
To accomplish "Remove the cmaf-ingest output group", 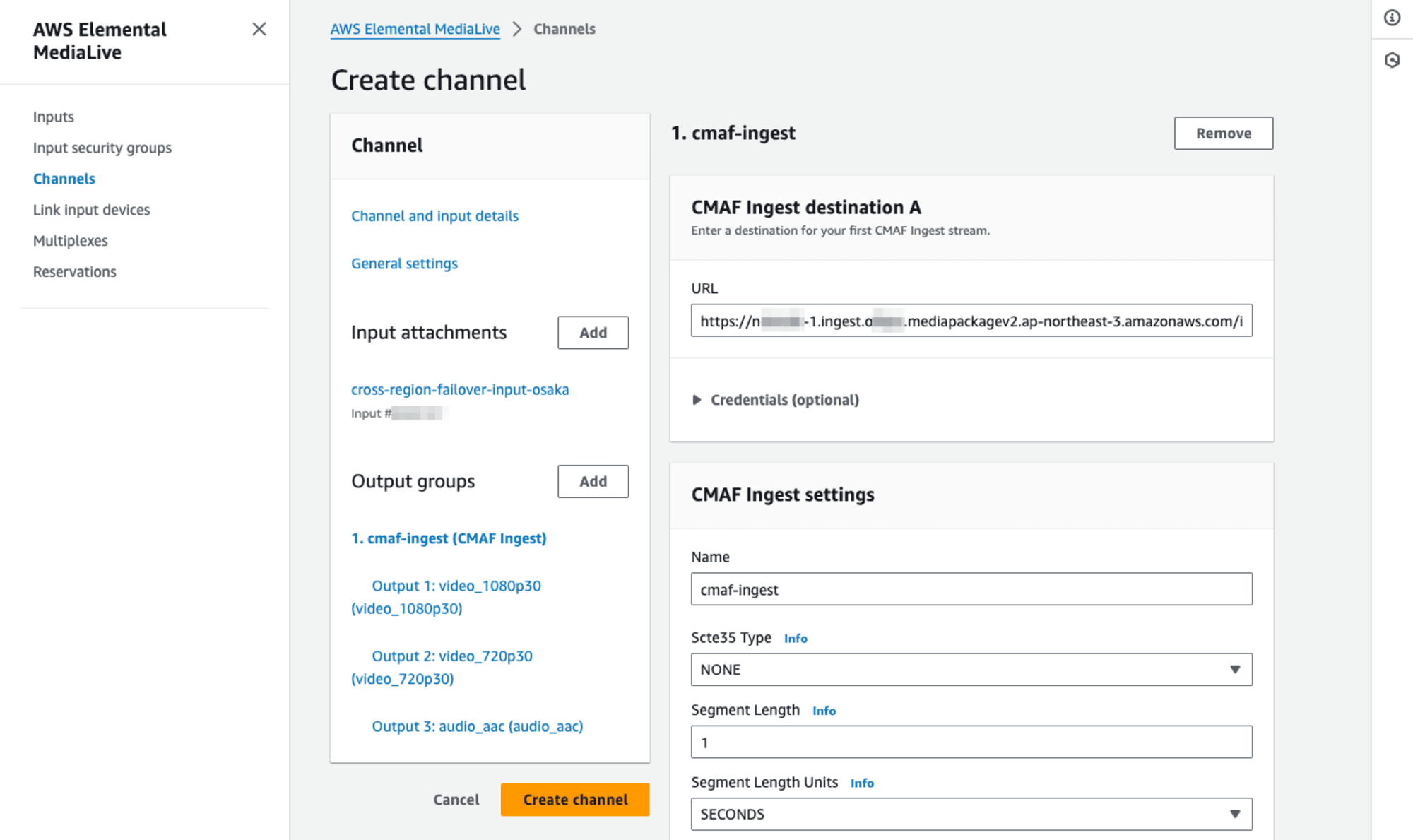I will tap(1224, 134).
